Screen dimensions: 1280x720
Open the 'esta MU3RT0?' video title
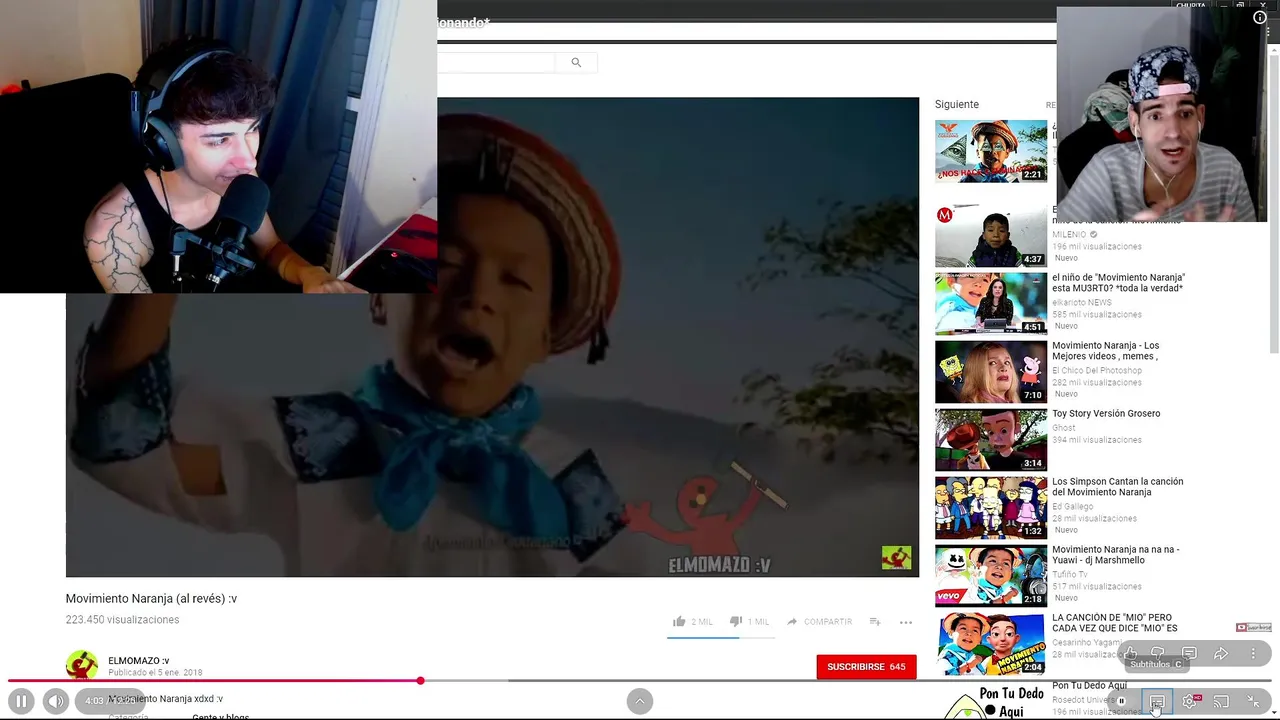point(1118,283)
